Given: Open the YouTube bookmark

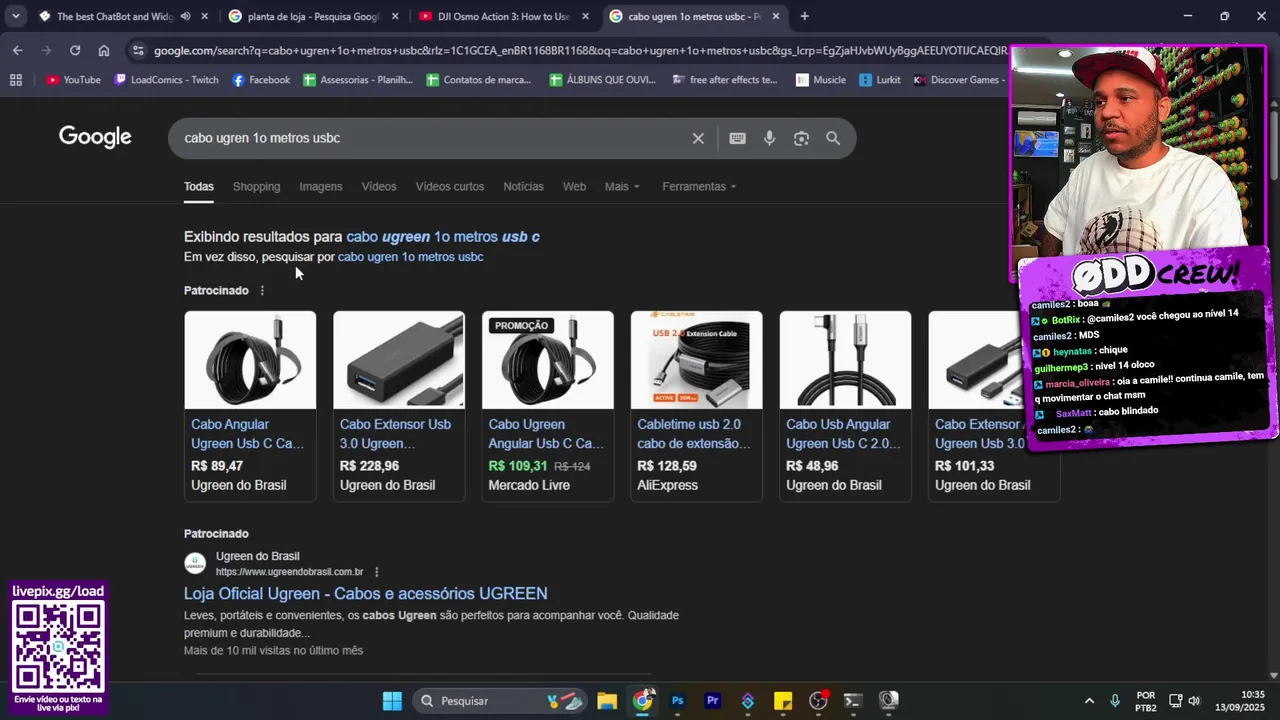Looking at the screenshot, I should 73,80.
